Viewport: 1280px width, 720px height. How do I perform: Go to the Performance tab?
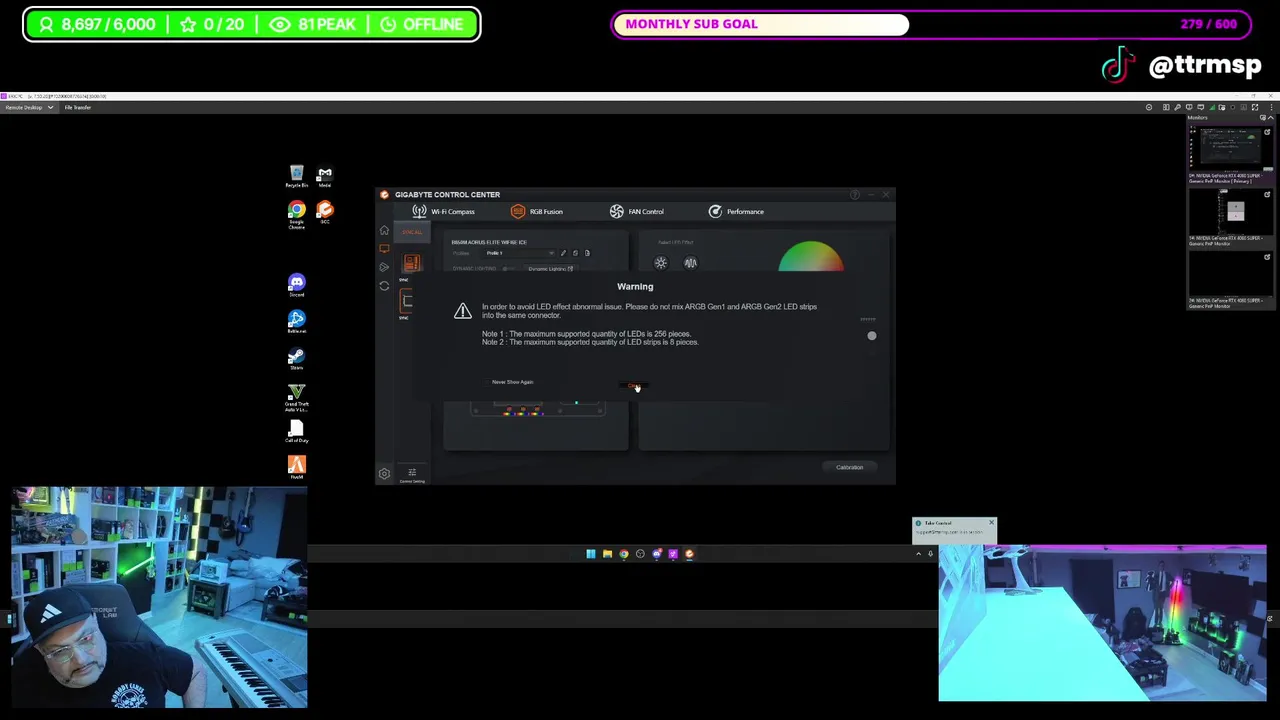(736, 212)
